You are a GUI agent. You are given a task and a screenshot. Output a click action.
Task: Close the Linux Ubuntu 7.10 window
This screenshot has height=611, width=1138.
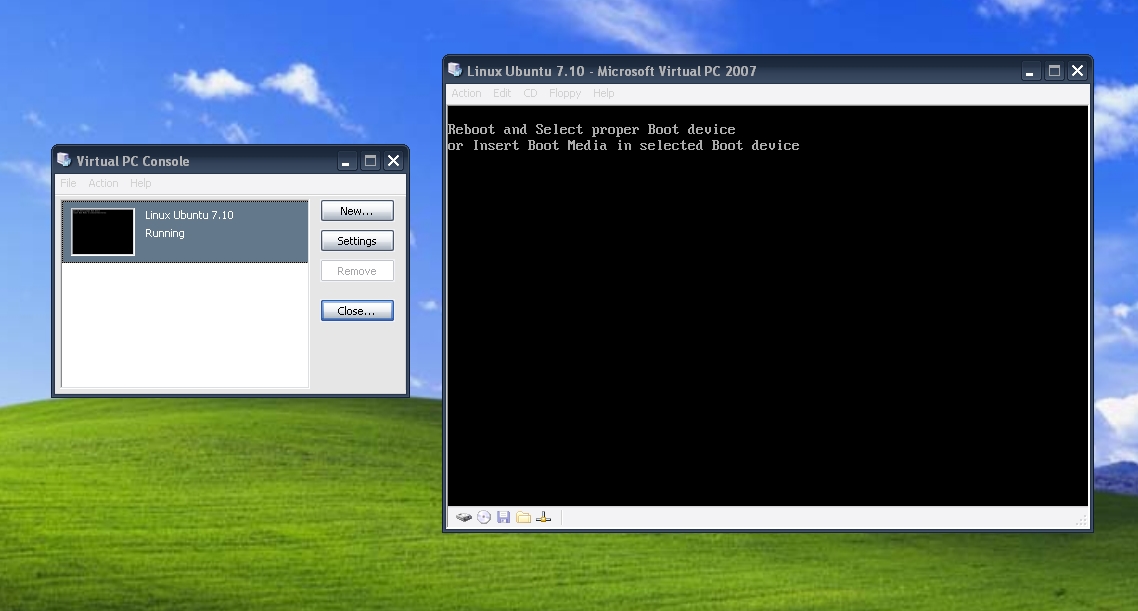tap(1078, 71)
